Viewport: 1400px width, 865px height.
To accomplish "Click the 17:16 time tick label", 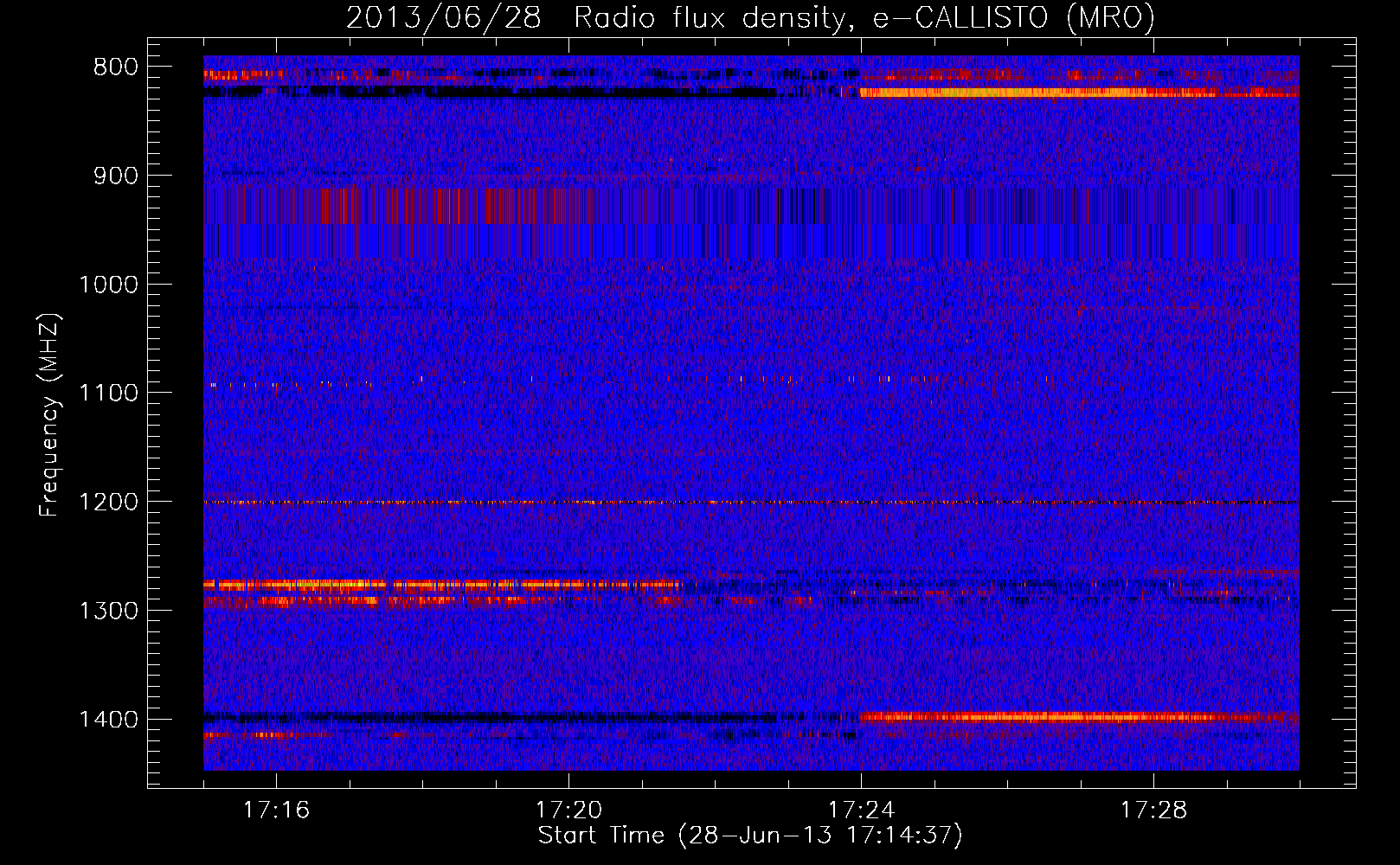I will (276, 811).
